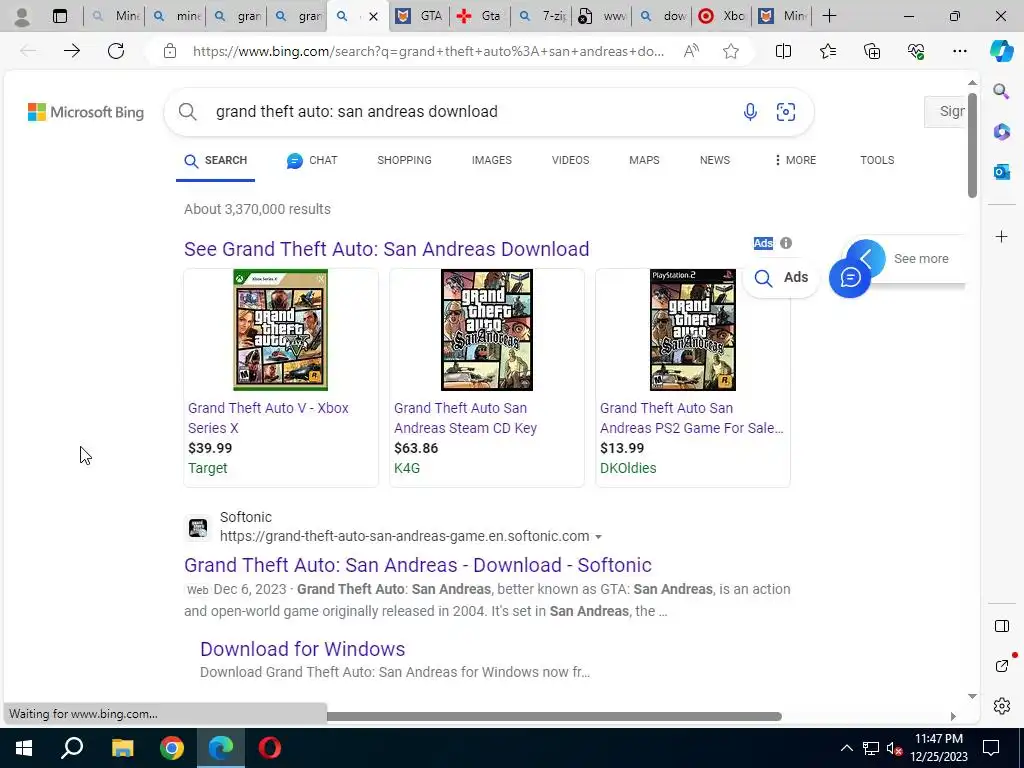The width and height of the screenshot is (1024, 768).
Task: Open Edge Settings and more menu
Action: pyautogui.click(x=959, y=51)
